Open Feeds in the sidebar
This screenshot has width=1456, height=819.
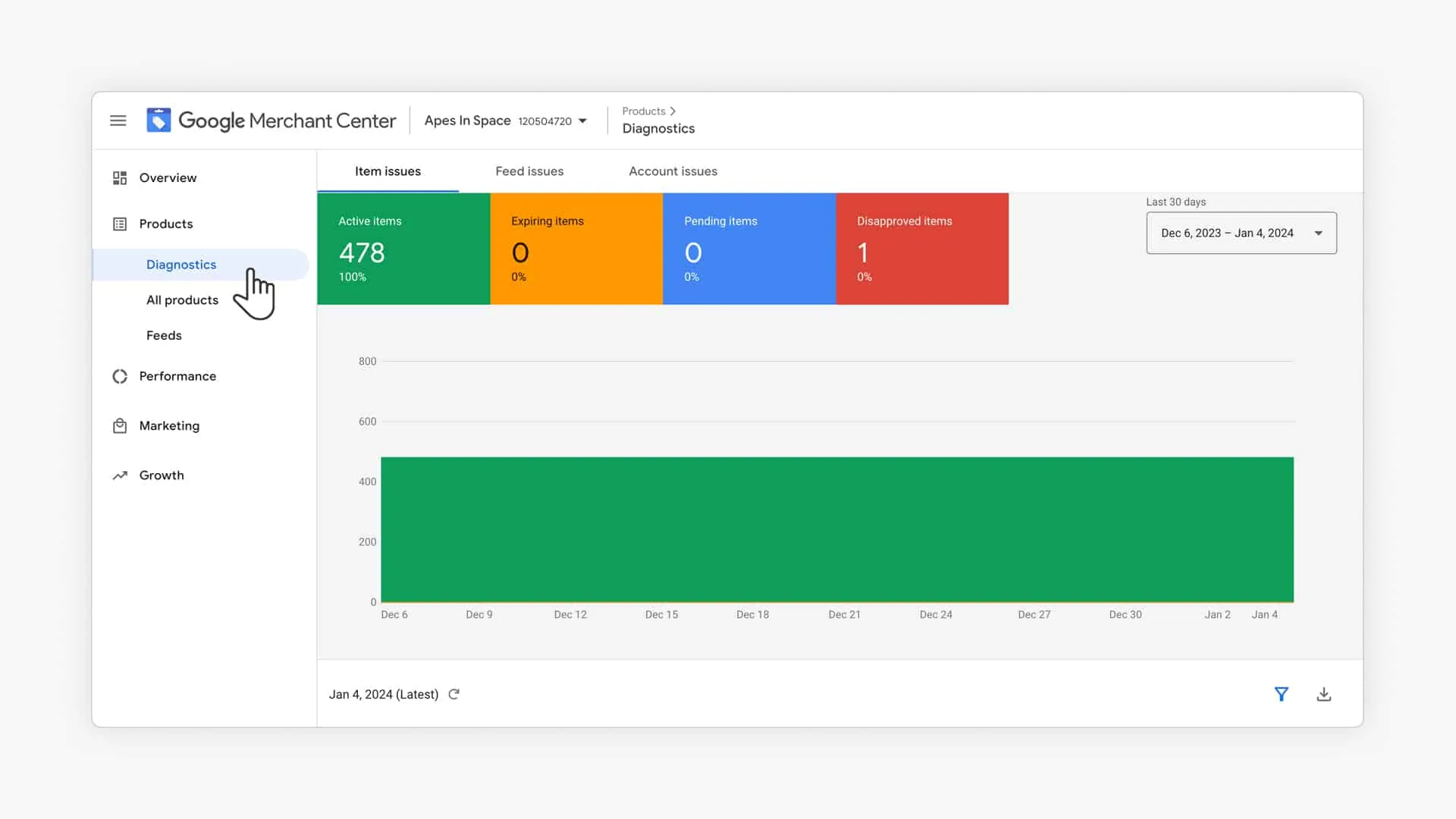(164, 335)
